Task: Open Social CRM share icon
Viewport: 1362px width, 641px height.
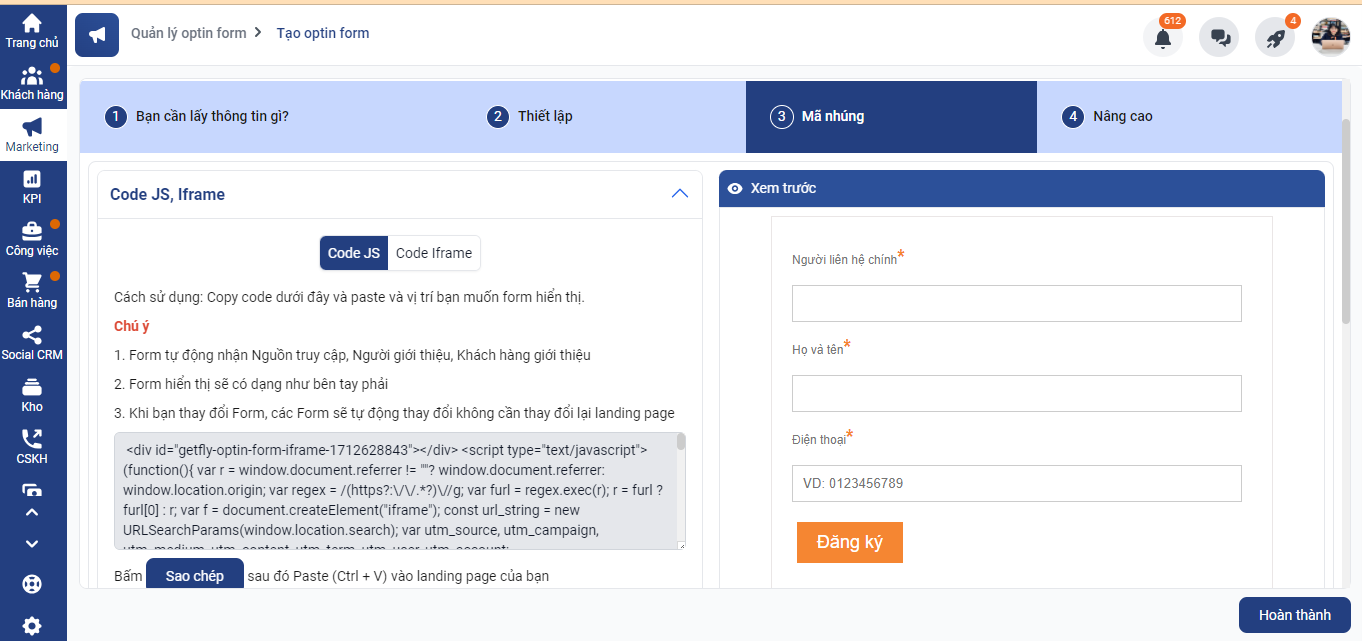Action: [32, 342]
